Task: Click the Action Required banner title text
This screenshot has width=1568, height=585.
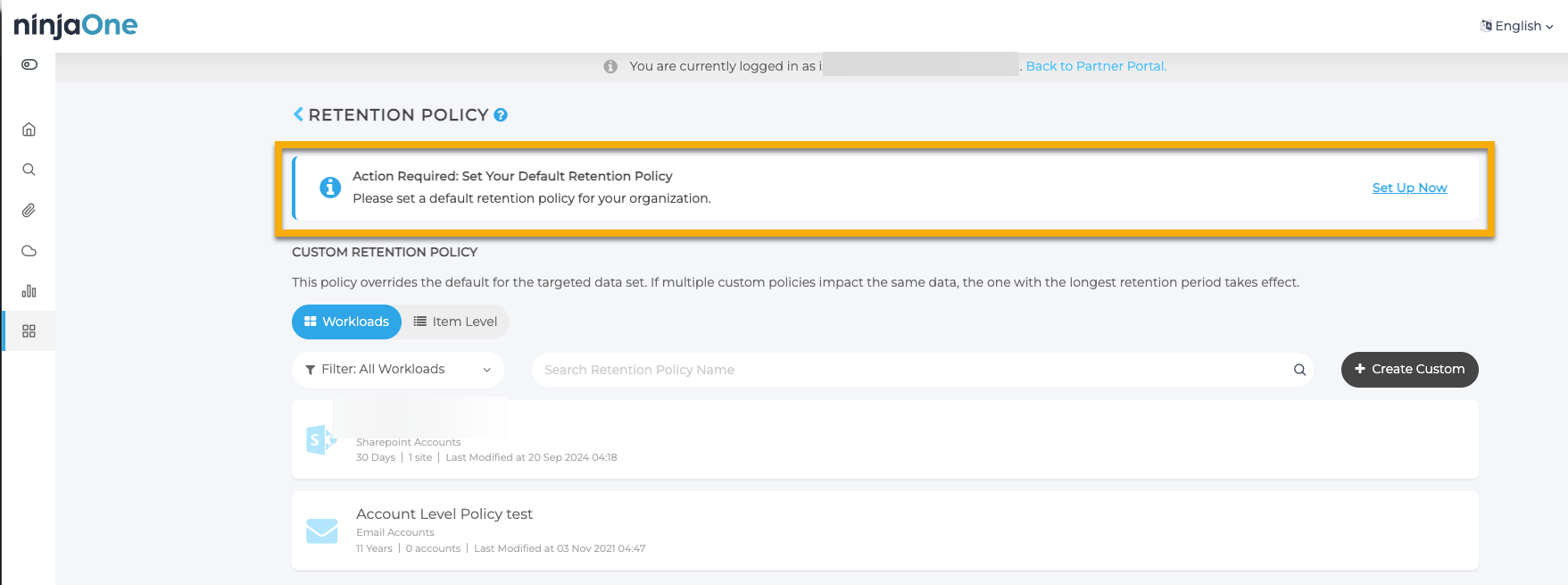Action: click(512, 176)
